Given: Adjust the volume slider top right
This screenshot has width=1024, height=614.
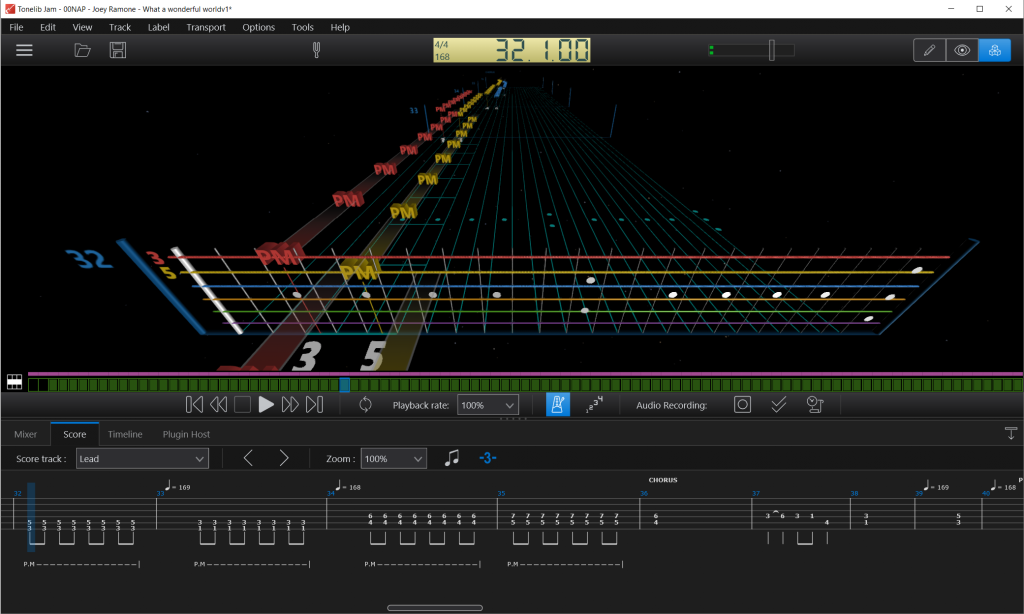Looking at the screenshot, I should pos(772,48).
